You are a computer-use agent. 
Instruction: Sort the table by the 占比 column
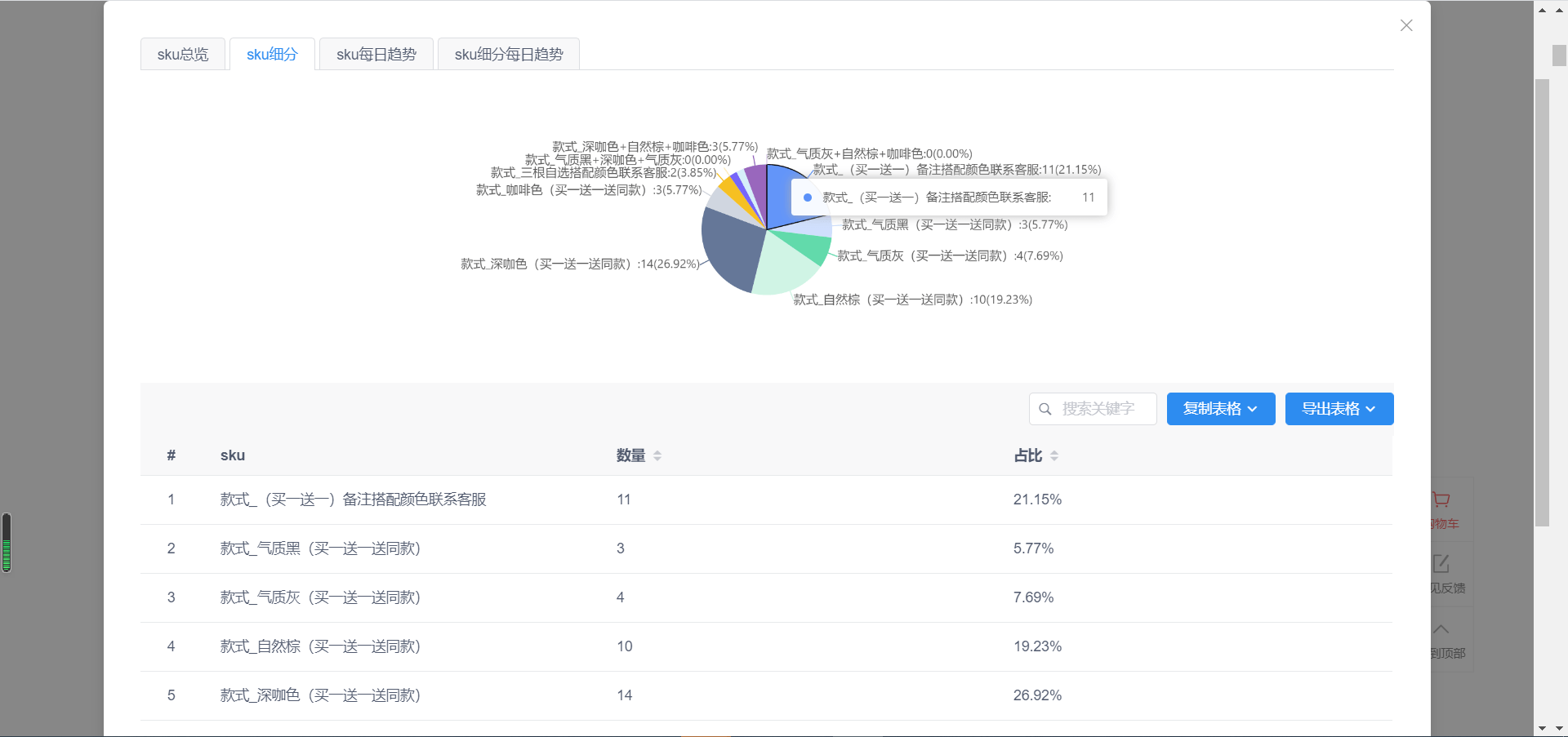point(1053,456)
